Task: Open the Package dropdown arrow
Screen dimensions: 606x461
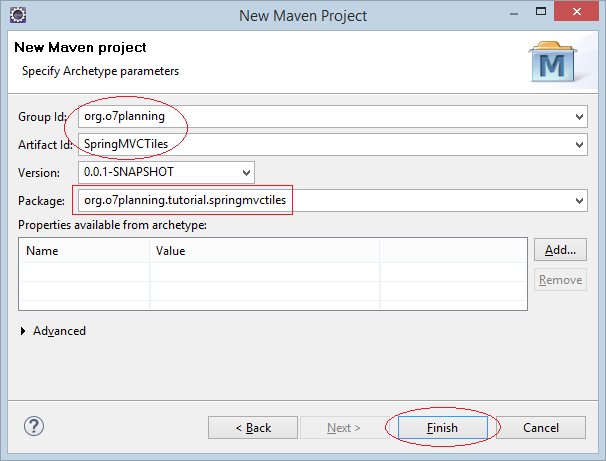Action: tap(579, 201)
